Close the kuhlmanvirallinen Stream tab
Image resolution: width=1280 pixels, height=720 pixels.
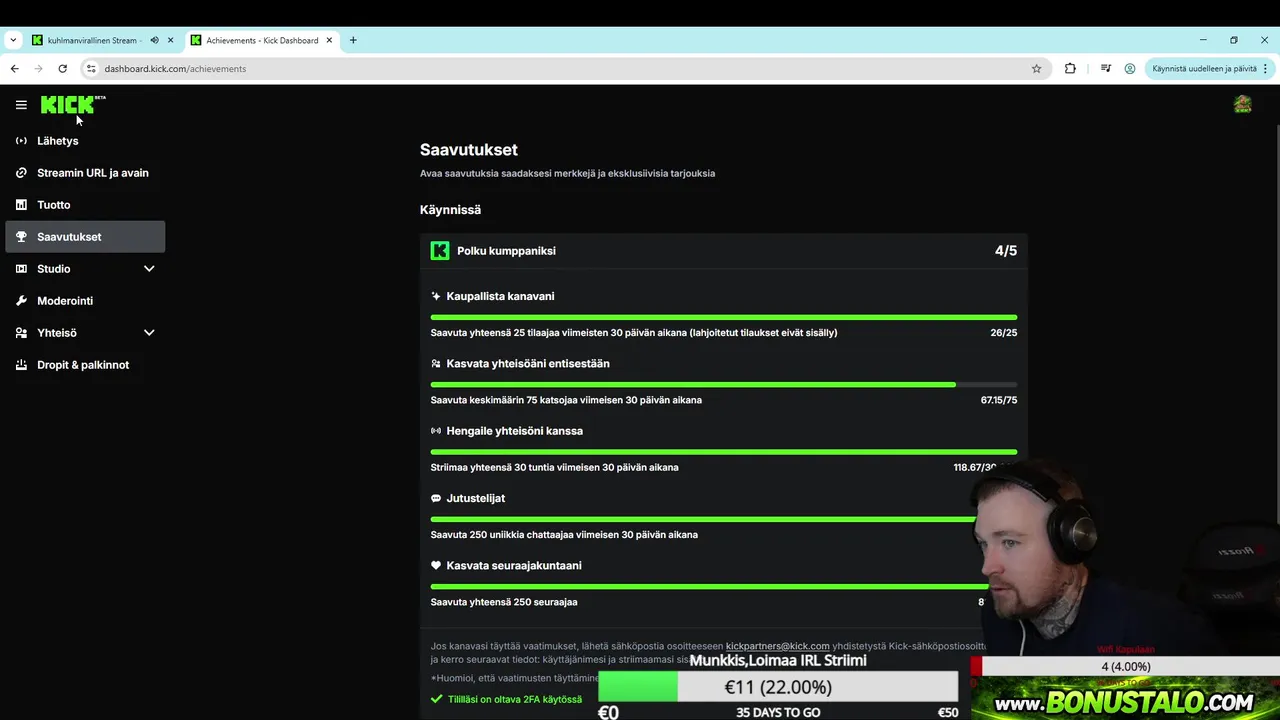[x=170, y=41]
